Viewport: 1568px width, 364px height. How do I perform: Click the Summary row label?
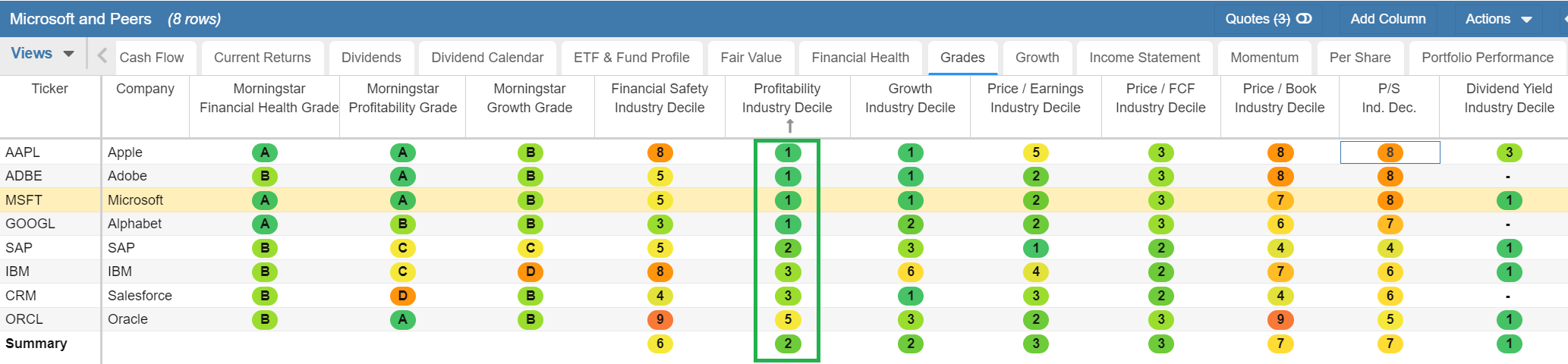point(36,344)
